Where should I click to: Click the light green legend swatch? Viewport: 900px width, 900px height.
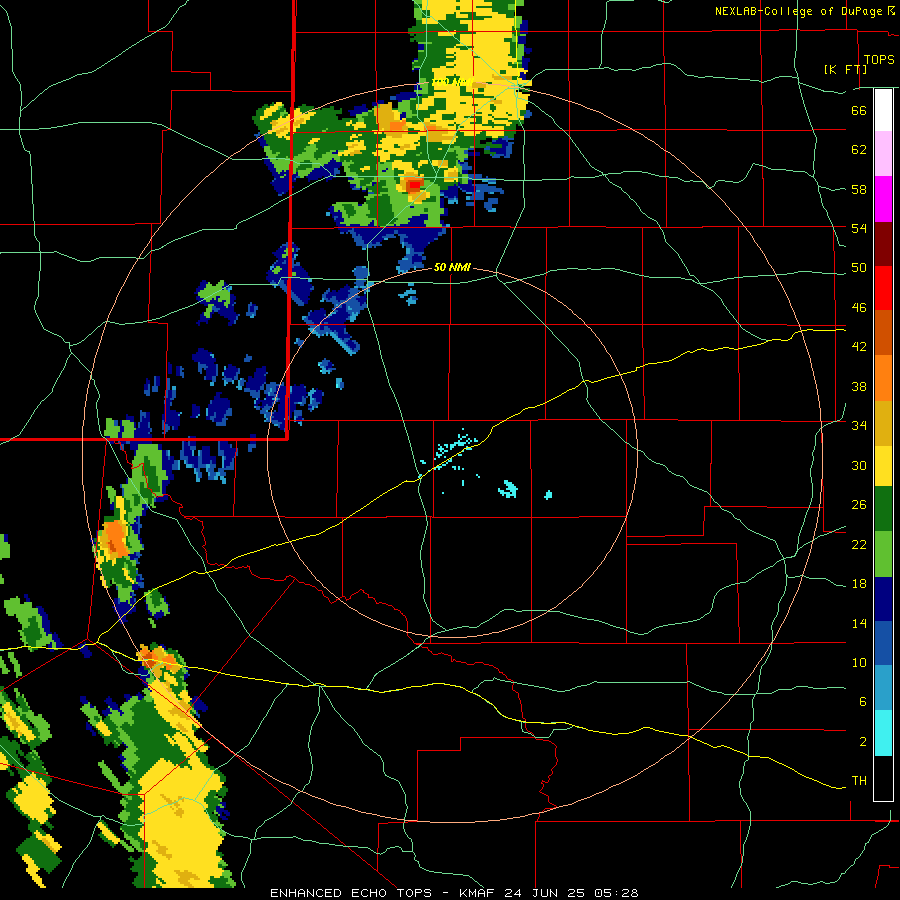883,554
